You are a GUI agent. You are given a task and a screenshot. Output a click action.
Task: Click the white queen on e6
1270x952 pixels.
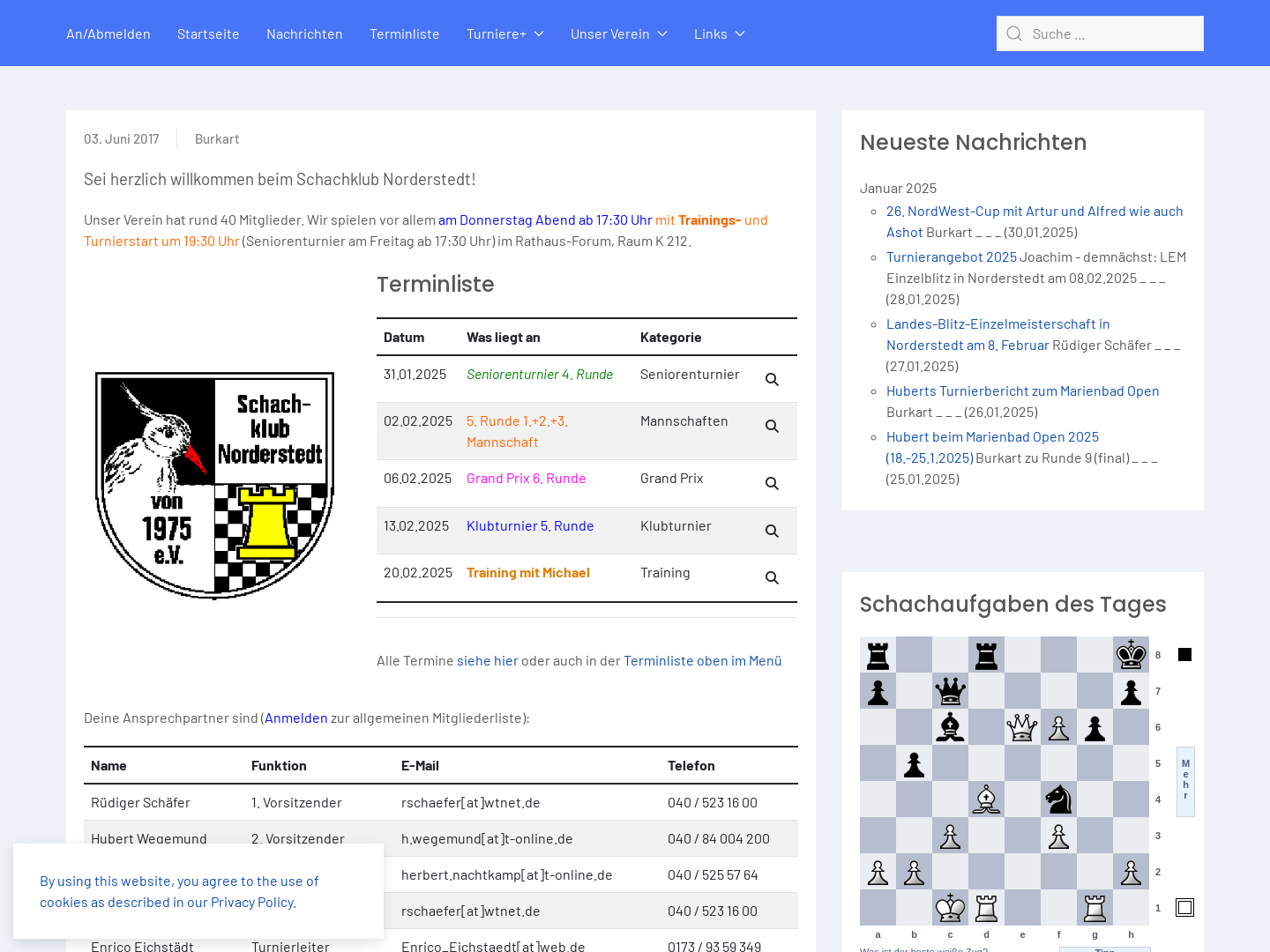(x=1022, y=727)
